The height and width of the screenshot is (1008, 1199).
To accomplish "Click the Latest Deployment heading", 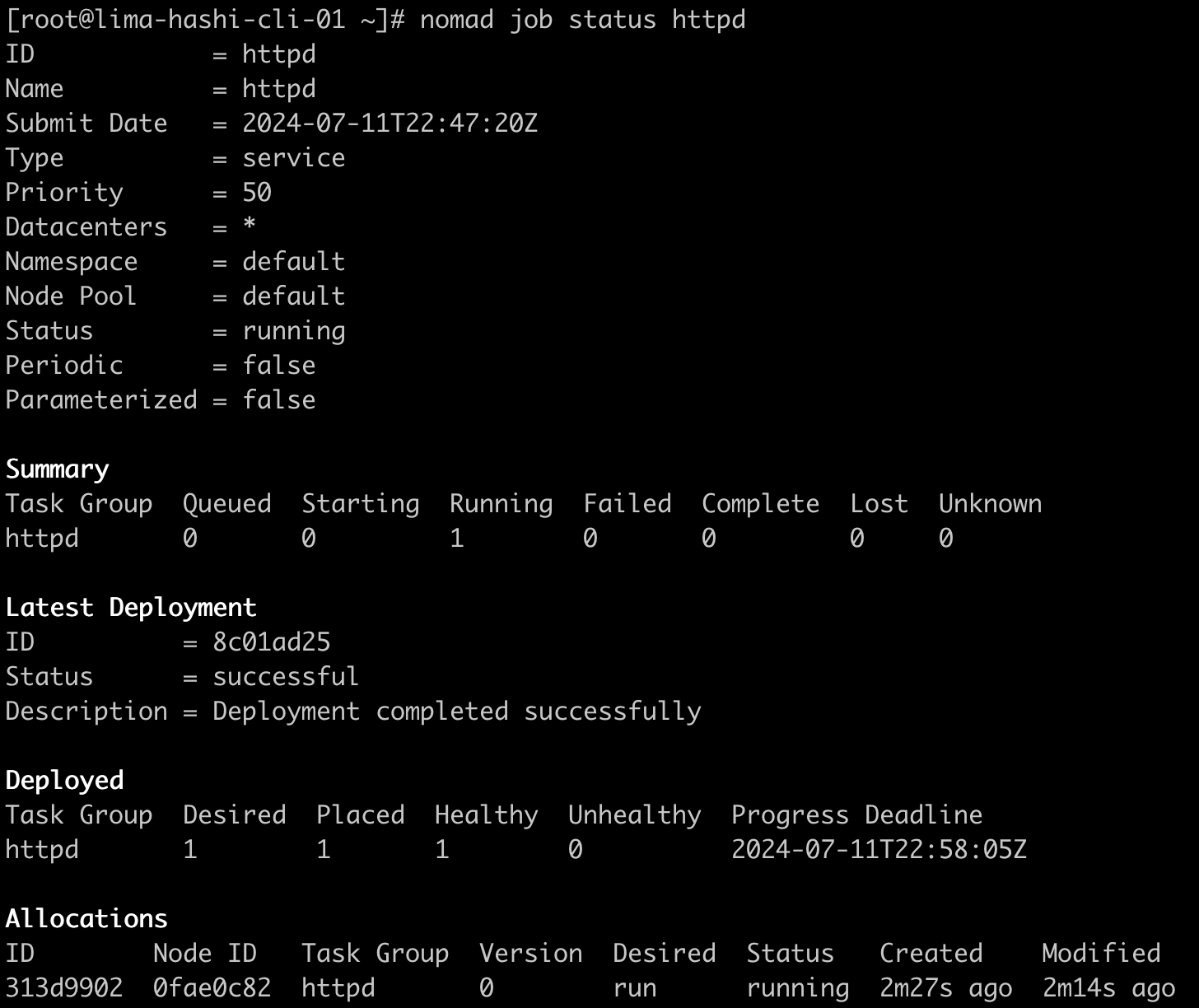I will click(x=131, y=608).
